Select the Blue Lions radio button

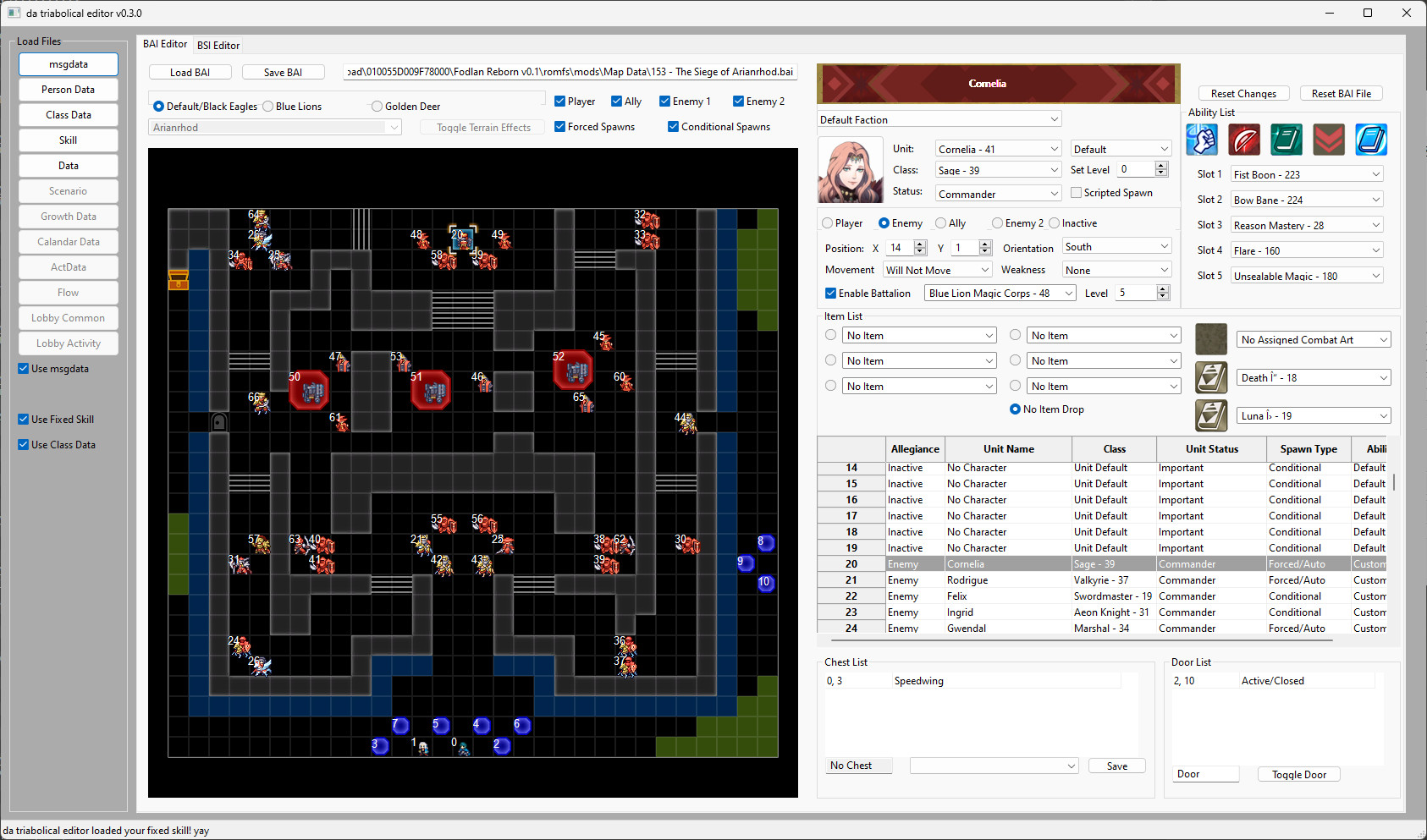click(267, 106)
